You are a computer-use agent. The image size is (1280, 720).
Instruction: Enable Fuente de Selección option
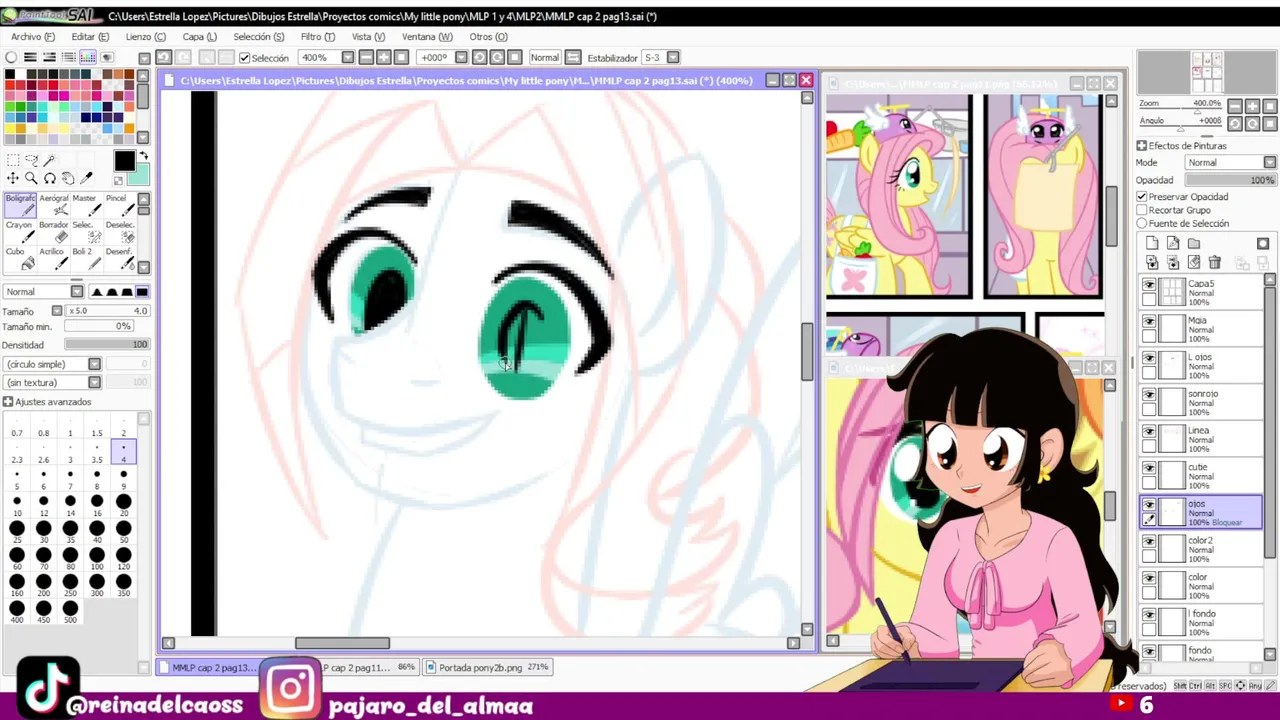coord(1142,223)
